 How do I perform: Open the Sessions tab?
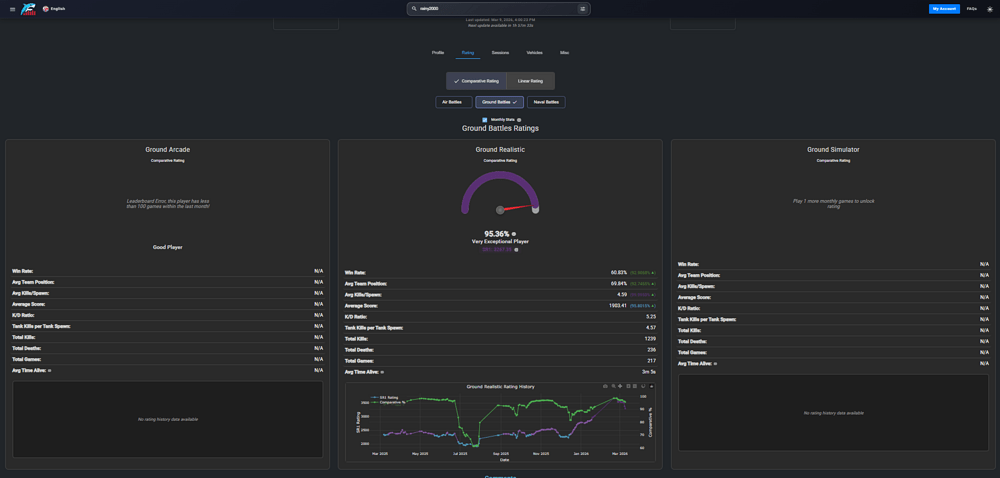coord(500,52)
